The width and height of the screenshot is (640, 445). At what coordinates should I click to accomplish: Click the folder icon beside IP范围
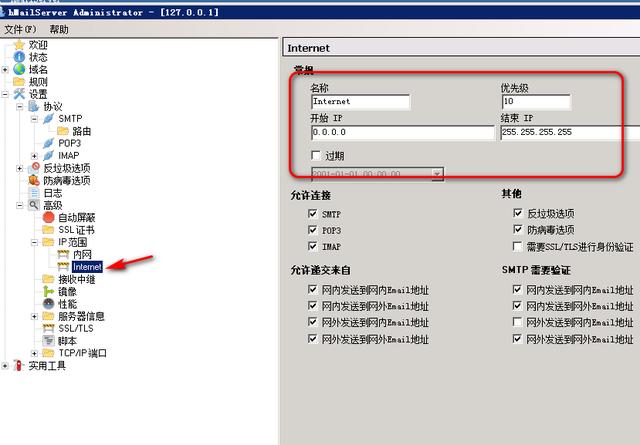coord(48,242)
